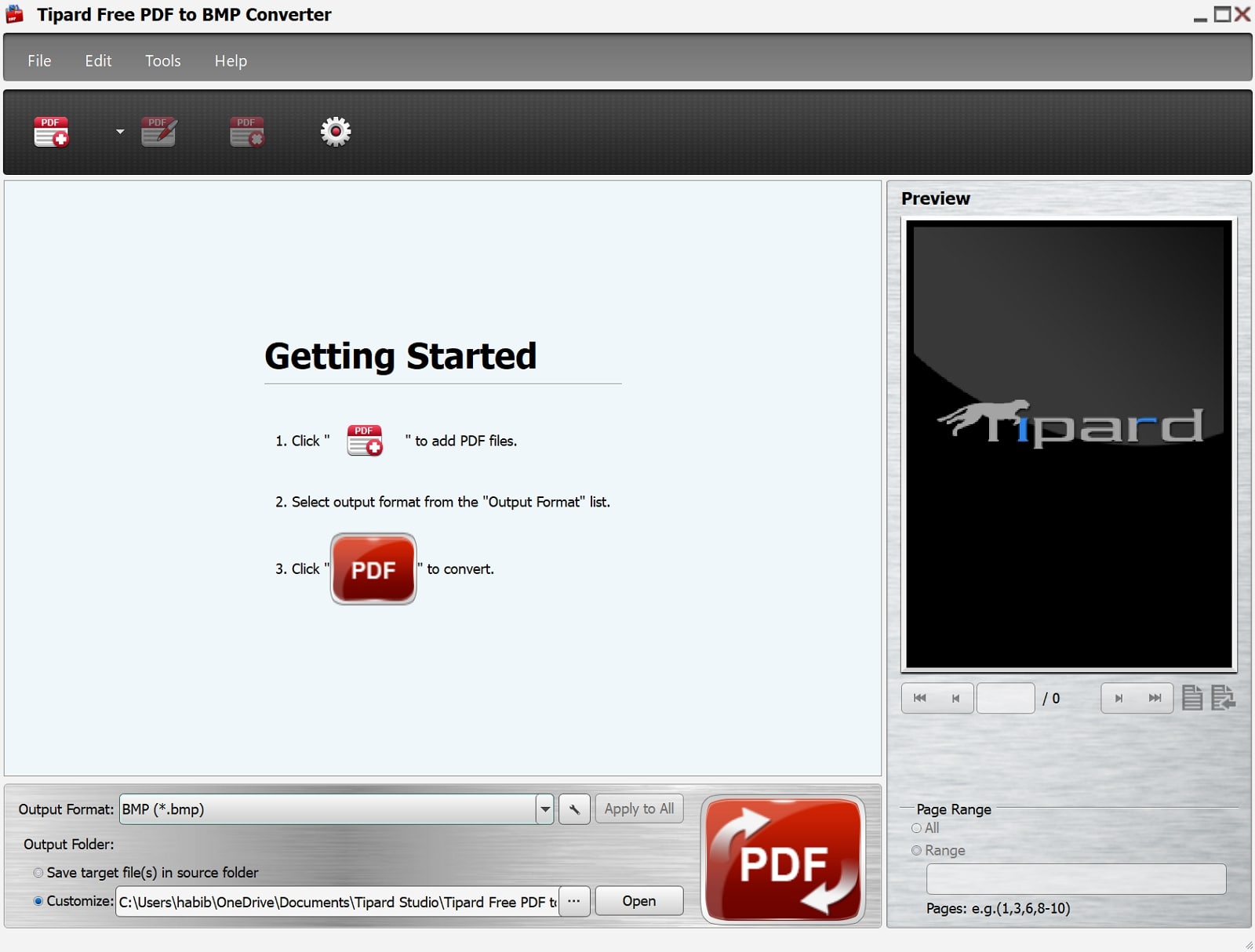Open the Help menu
Screen dimensions: 1255x952
pyautogui.click(x=231, y=60)
